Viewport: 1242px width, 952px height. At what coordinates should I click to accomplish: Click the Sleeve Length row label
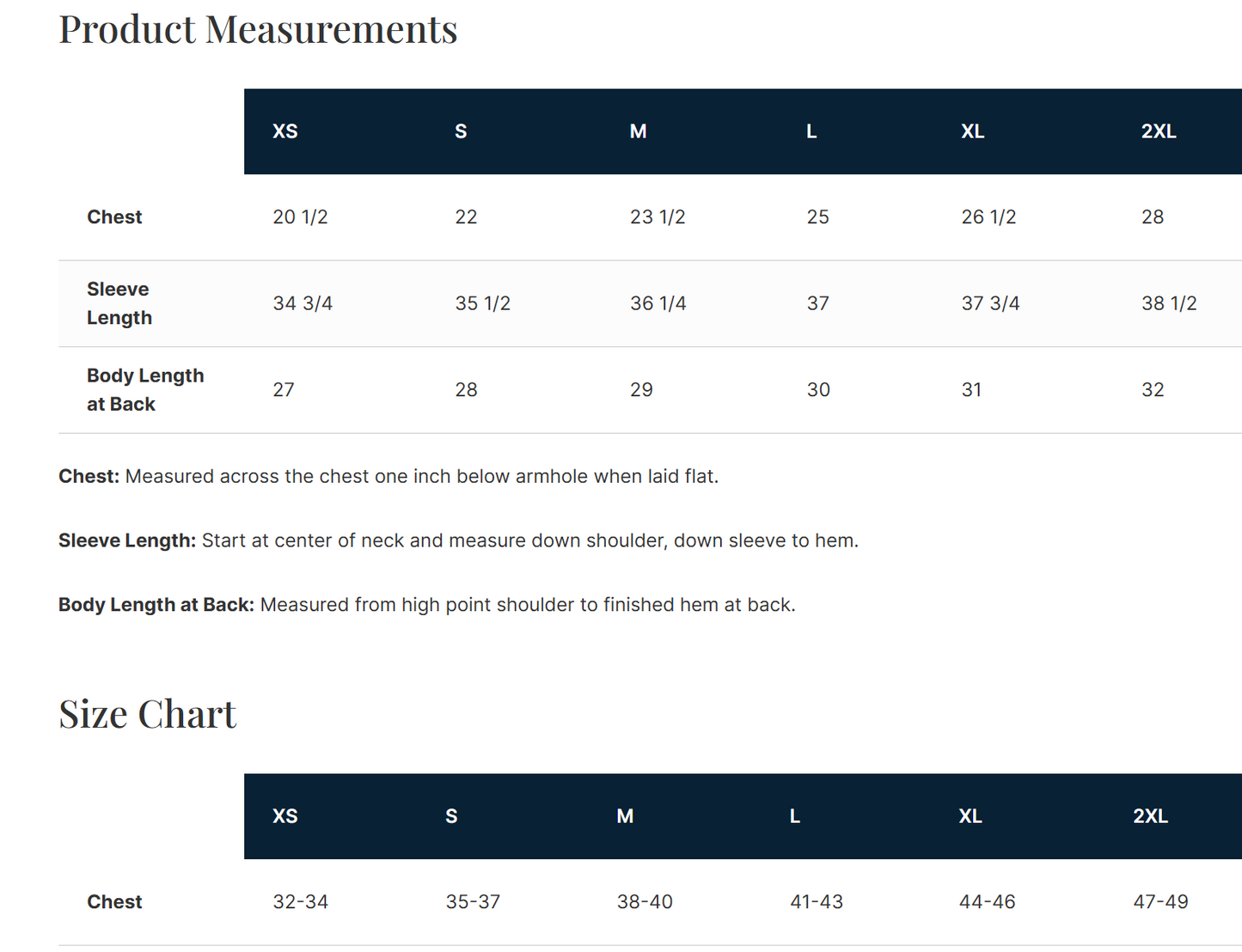point(119,303)
